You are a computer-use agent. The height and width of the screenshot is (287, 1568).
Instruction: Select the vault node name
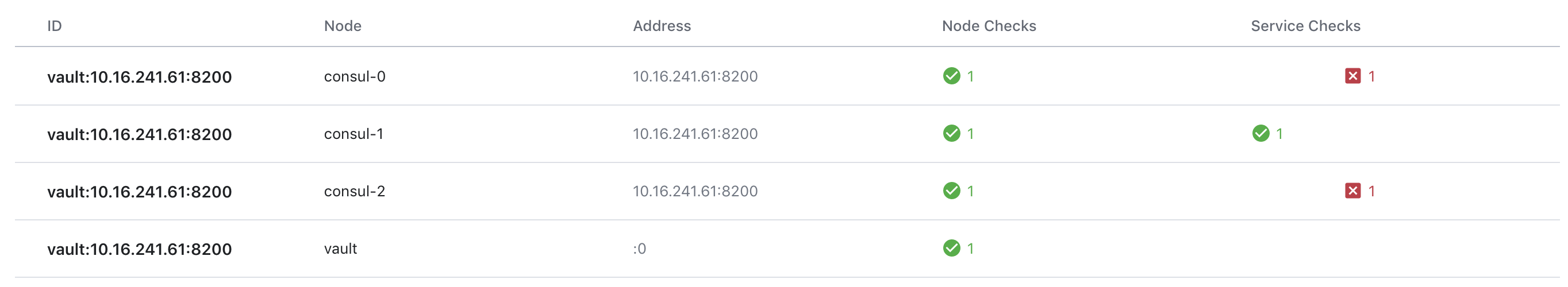[340, 249]
